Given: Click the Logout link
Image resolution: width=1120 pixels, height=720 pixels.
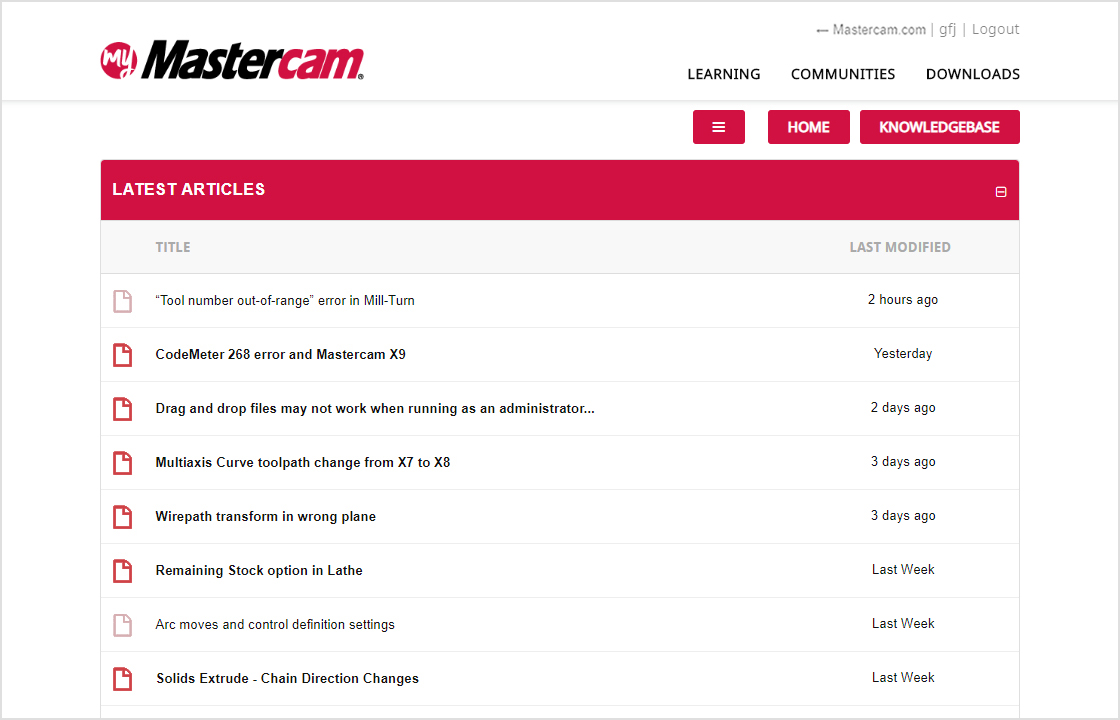Looking at the screenshot, I should pos(996,30).
